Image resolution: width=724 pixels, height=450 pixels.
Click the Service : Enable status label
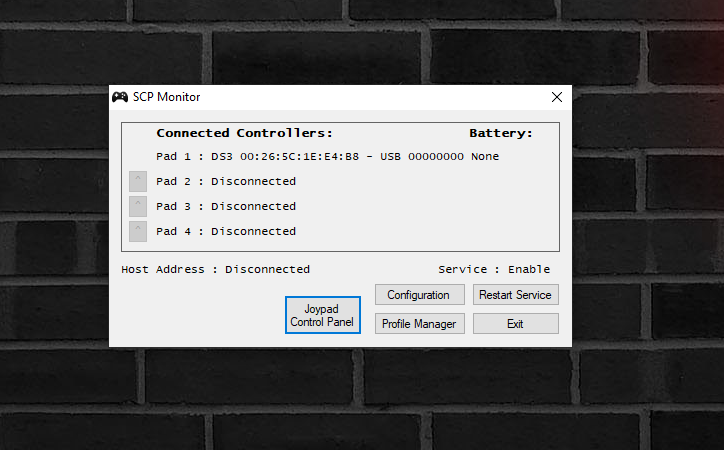[494, 270]
